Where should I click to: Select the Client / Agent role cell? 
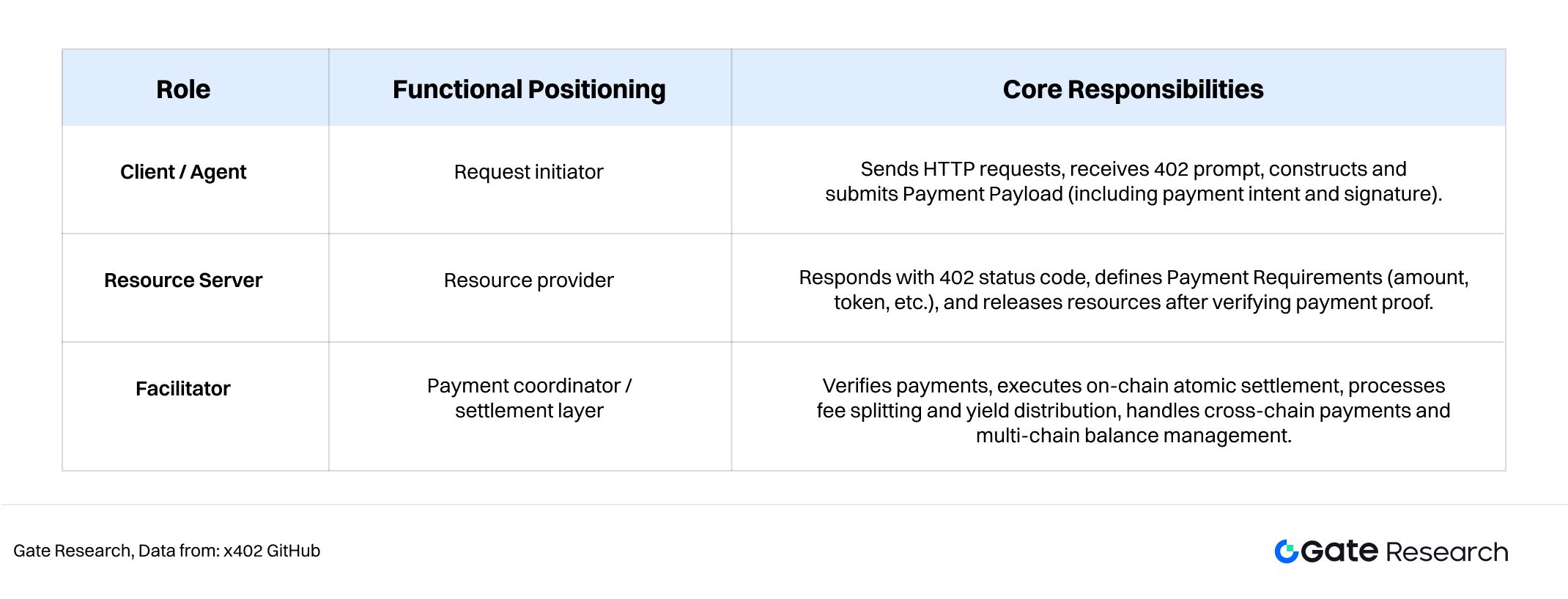(183, 172)
